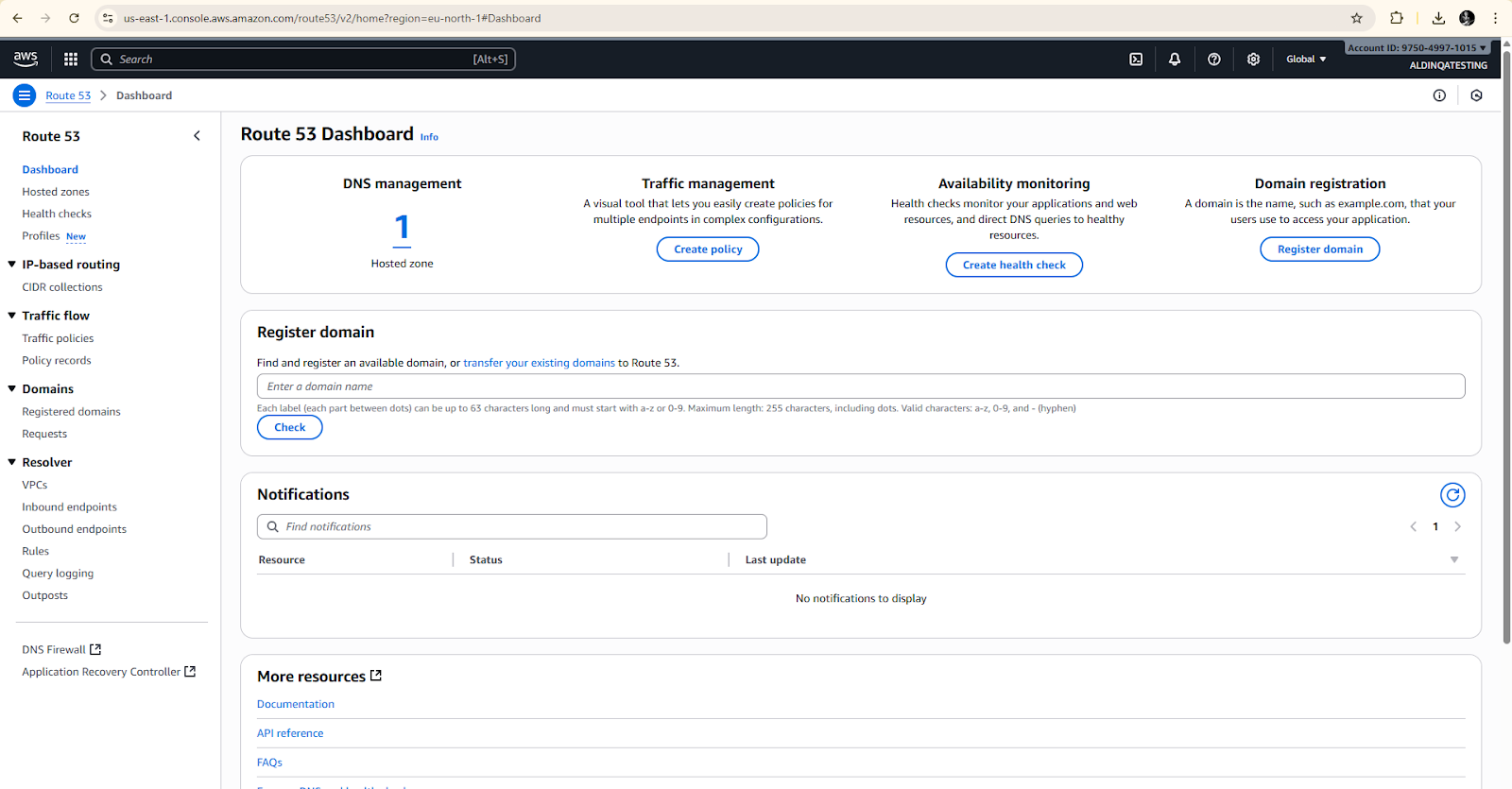The width and height of the screenshot is (1512, 789).
Task: Open the Global region dropdown
Action: coord(1306,60)
